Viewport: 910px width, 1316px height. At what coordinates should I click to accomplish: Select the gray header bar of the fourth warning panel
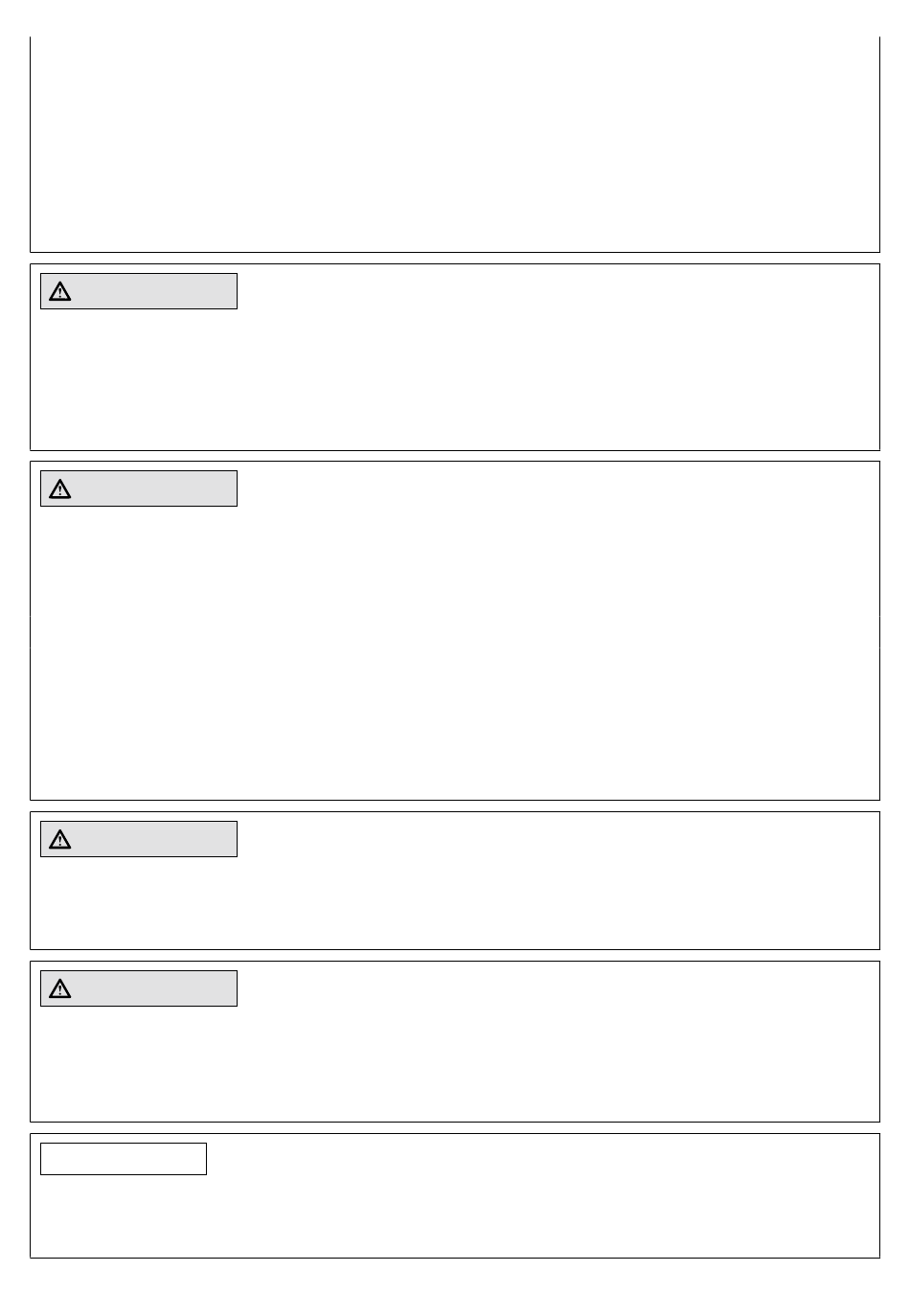pyautogui.click(x=139, y=988)
